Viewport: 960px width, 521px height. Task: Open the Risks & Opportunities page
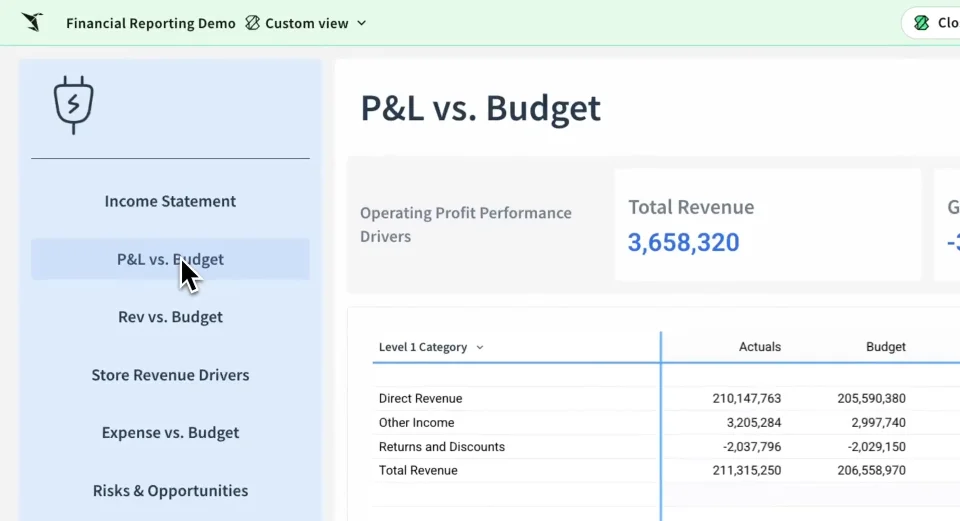pyautogui.click(x=170, y=491)
